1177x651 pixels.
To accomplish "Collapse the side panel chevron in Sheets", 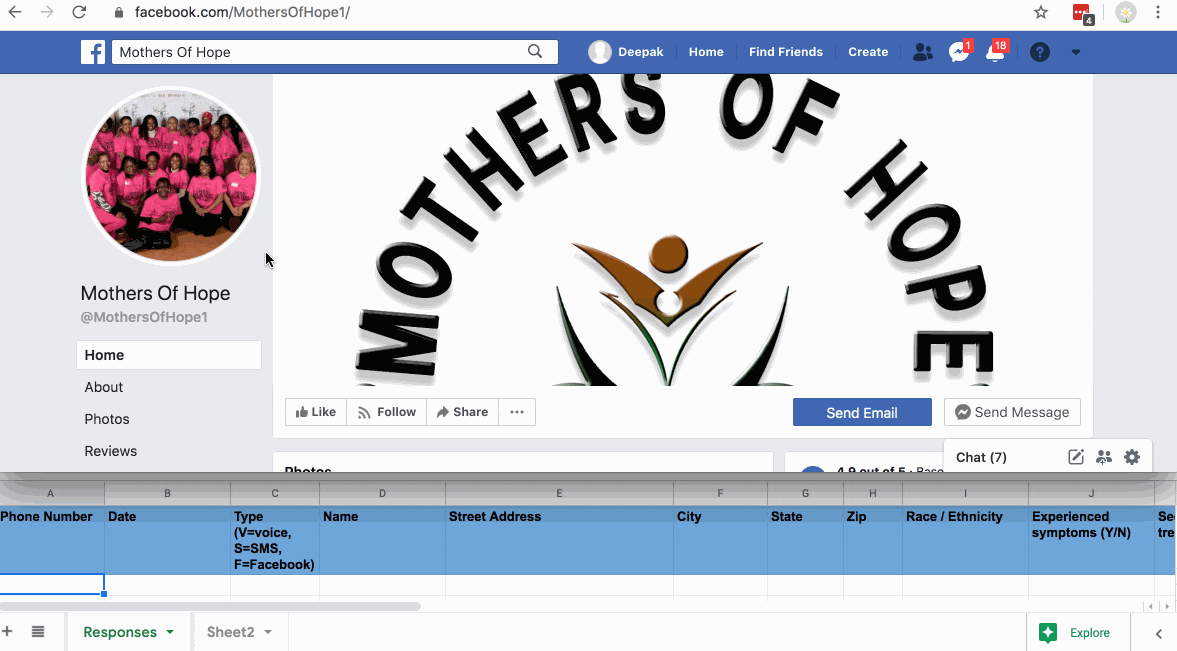I will [1159, 634].
